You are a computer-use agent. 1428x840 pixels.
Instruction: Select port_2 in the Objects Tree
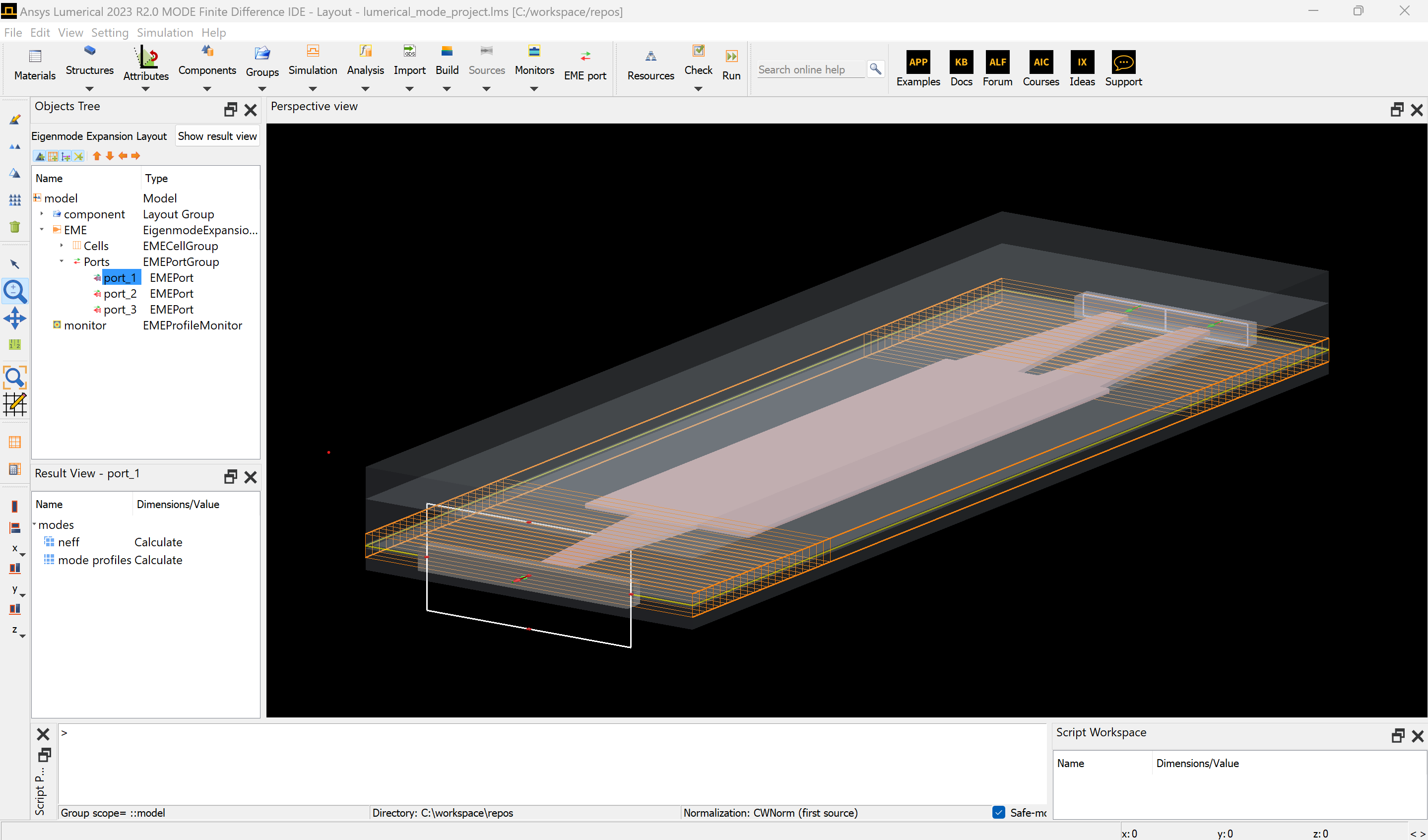pos(120,294)
